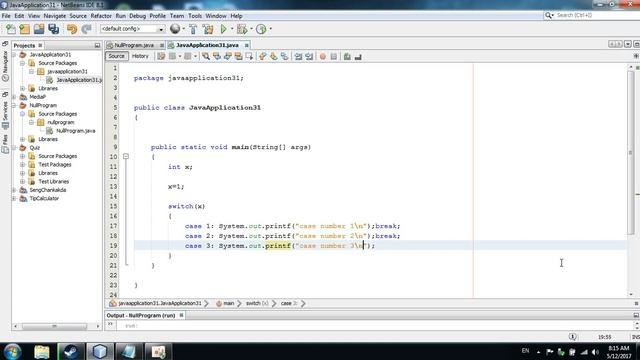Image resolution: width=640 pixels, height=360 pixels.
Task: Click the red Start Macro Recording icon
Action: (323, 57)
